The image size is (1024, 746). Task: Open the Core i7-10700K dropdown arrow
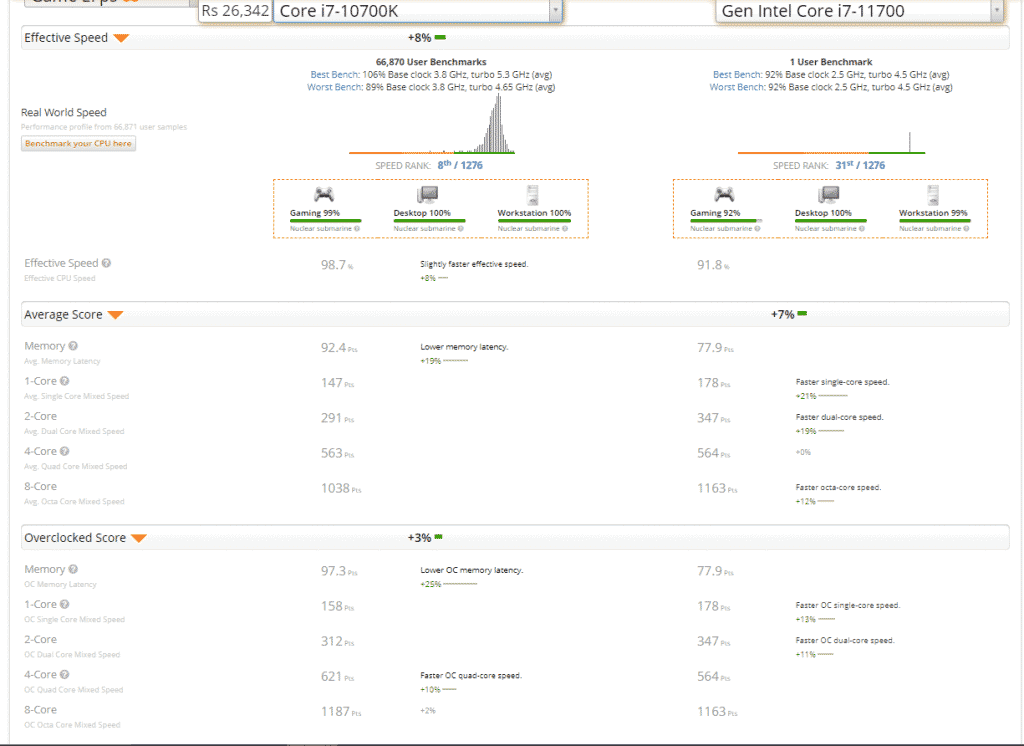click(x=555, y=10)
